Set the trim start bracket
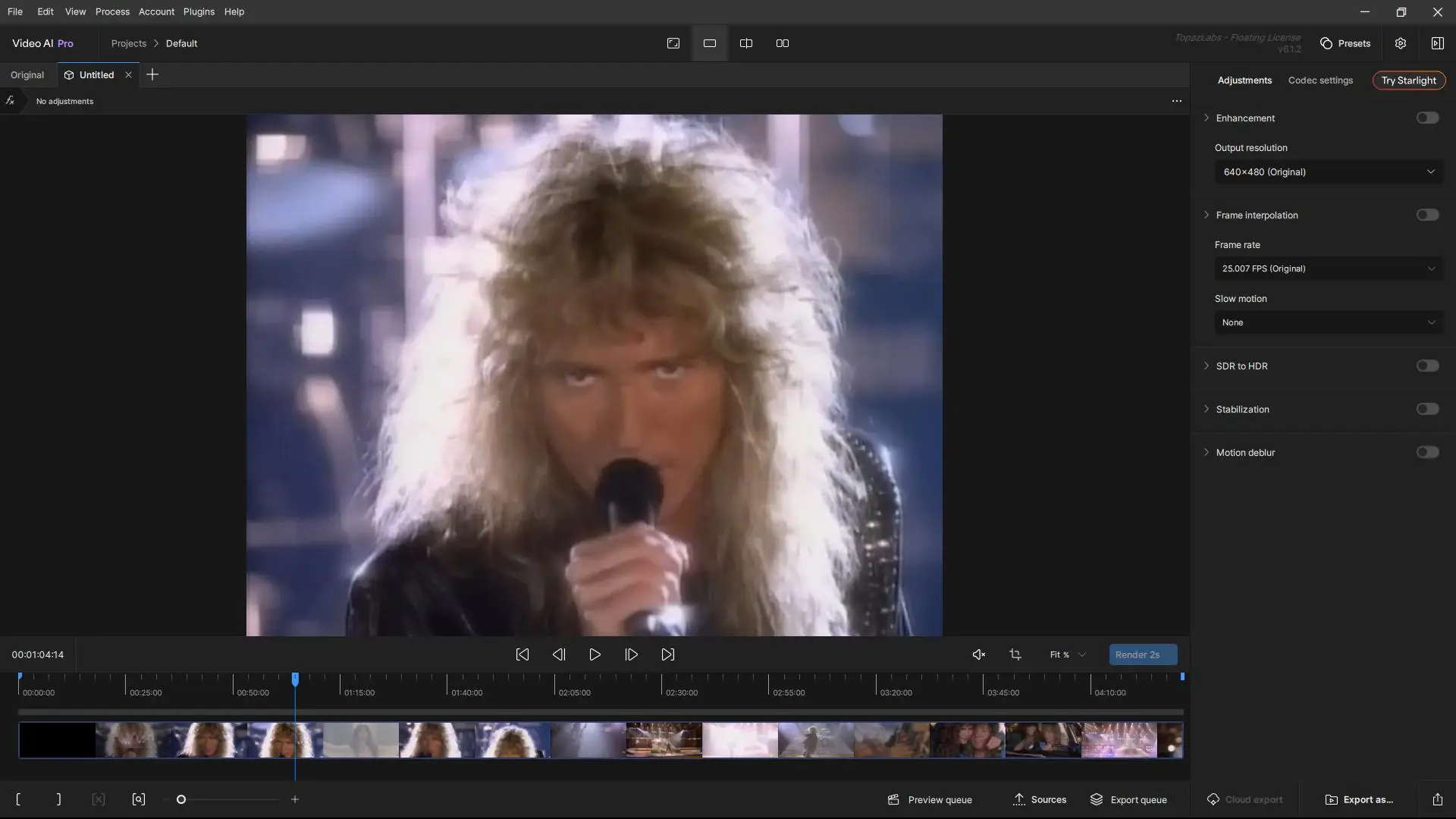This screenshot has width=1456, height=819. point(18,799)
